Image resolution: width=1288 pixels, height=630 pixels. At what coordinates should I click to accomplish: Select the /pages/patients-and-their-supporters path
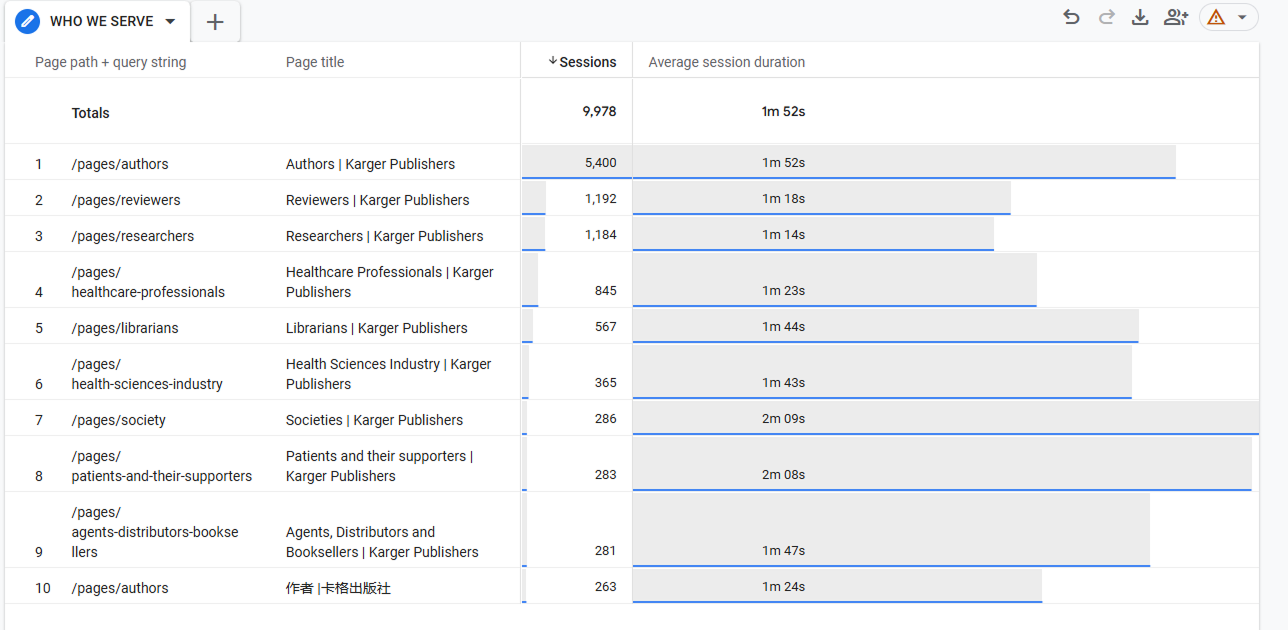161,466
